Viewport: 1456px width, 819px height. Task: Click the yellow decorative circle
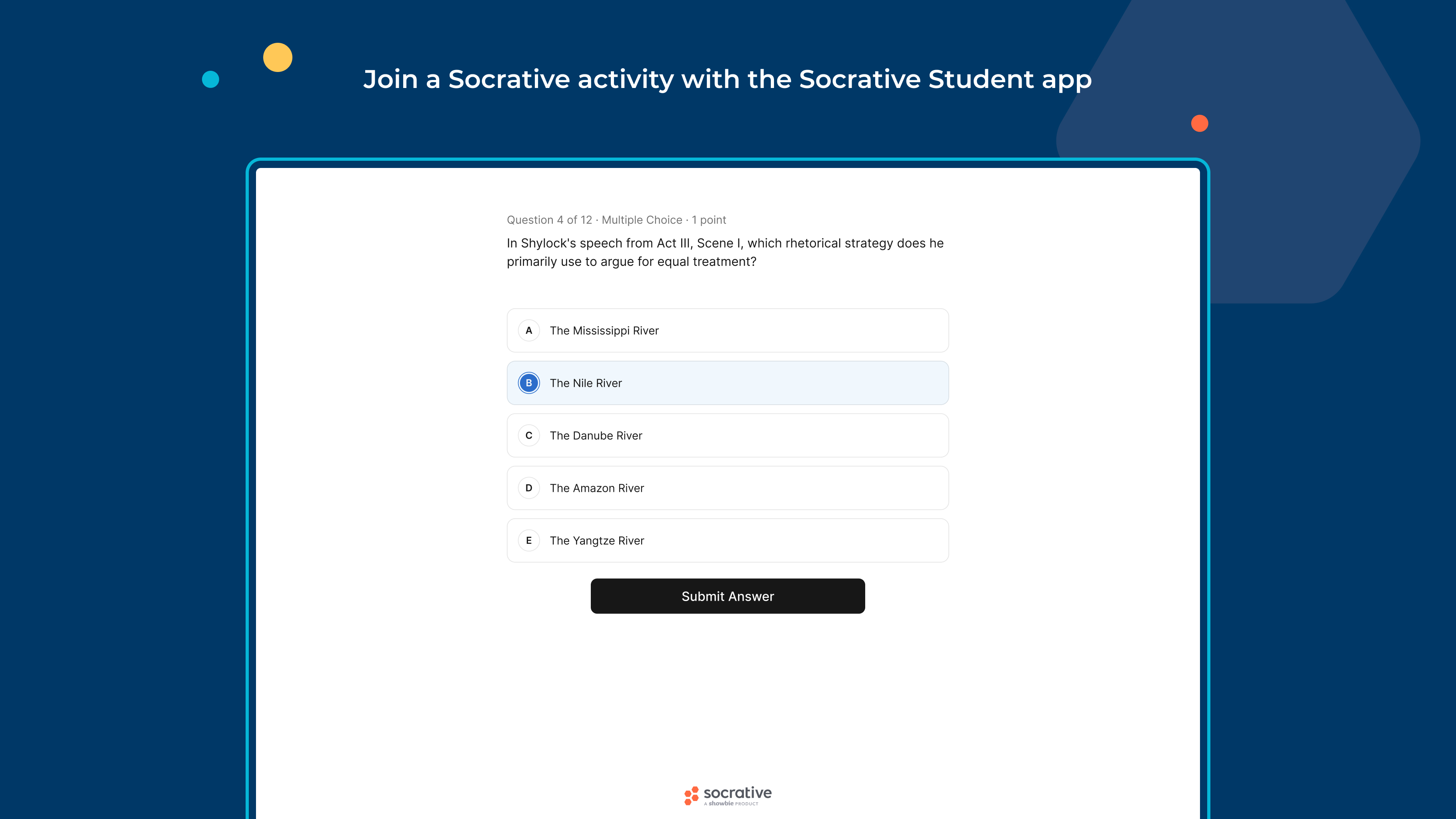coord(278,58)
